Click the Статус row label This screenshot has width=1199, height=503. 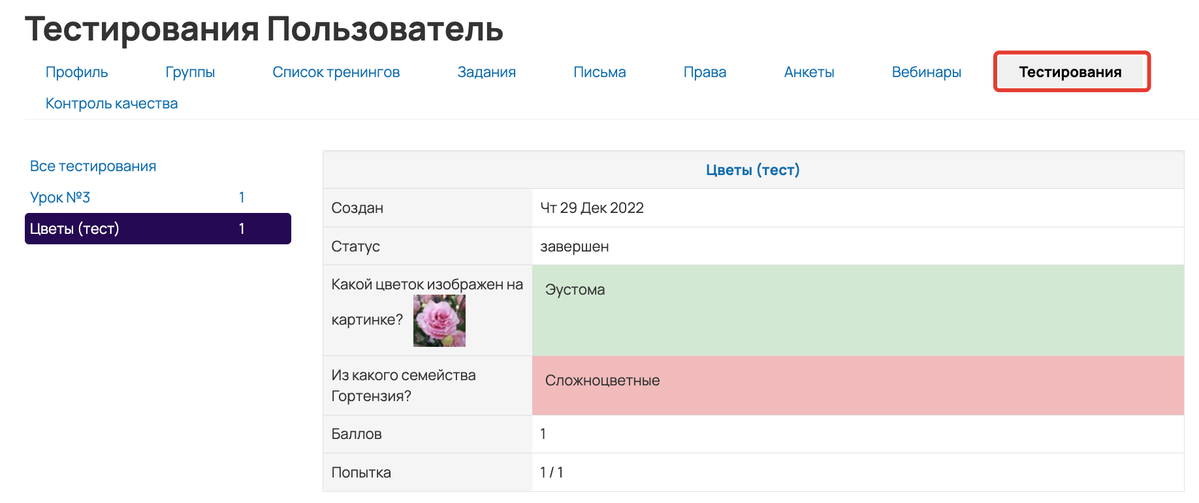356,247
